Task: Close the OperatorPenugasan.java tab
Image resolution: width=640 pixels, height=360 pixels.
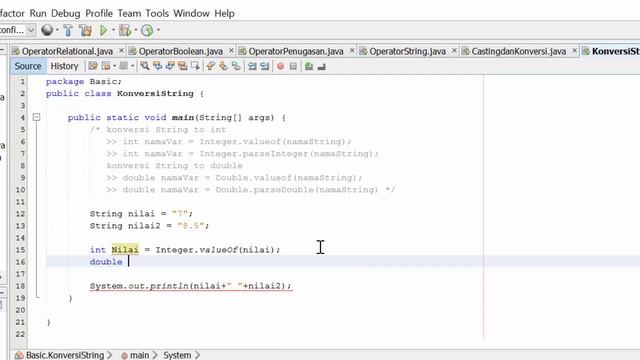Action: pos(352,51)
